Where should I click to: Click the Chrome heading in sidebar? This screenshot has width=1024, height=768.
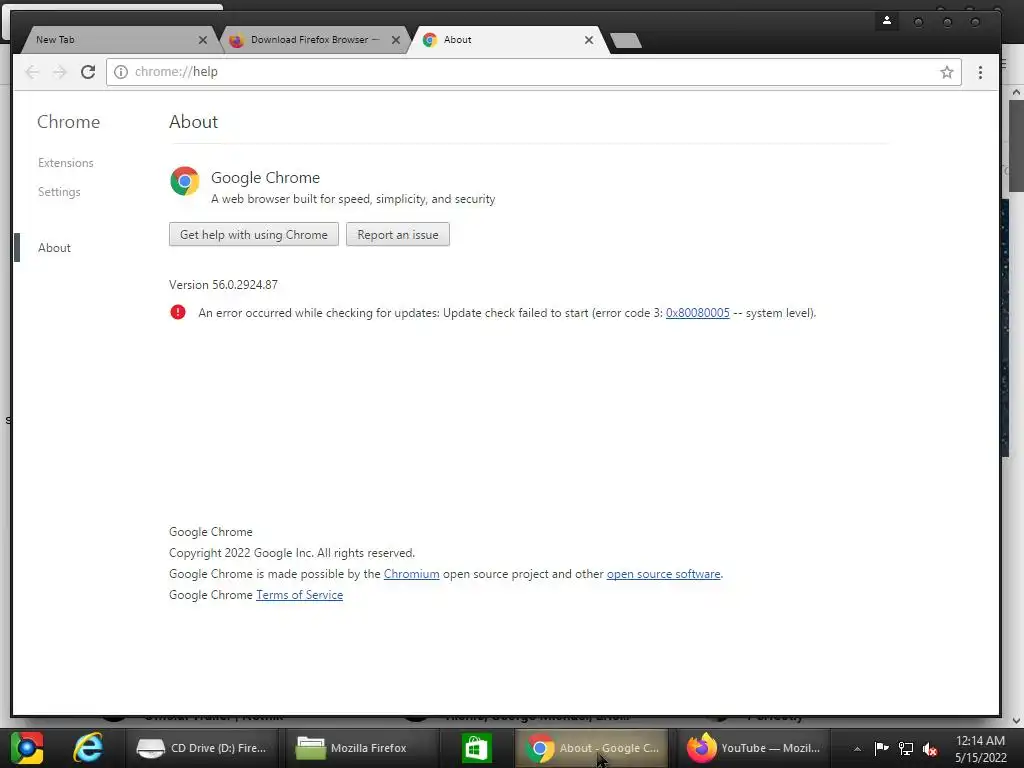(69, 121)
